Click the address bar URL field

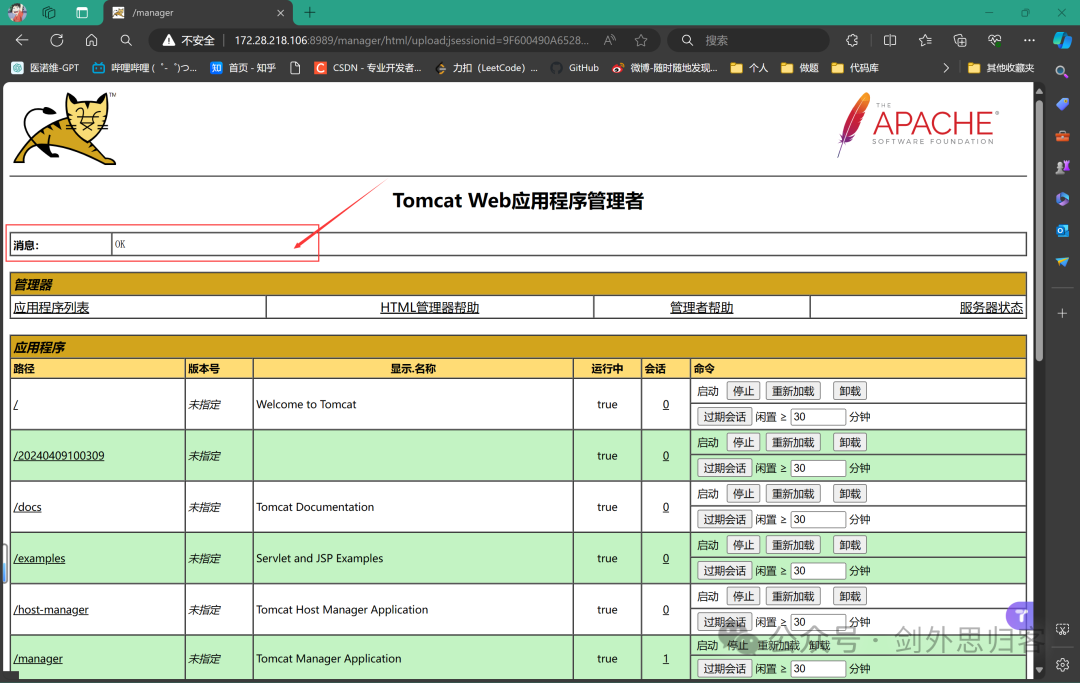(x=411, y=40)
